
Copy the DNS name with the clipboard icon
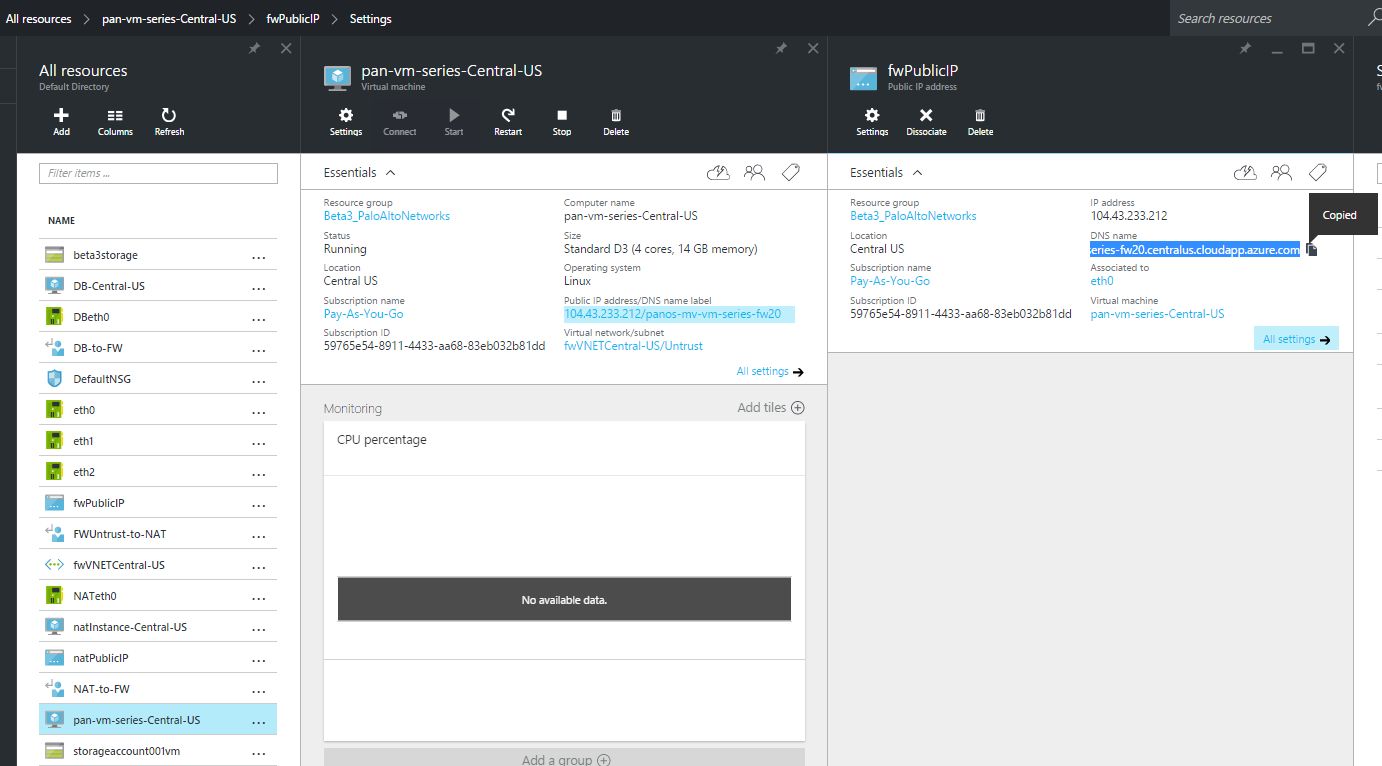click(1312, 250)
